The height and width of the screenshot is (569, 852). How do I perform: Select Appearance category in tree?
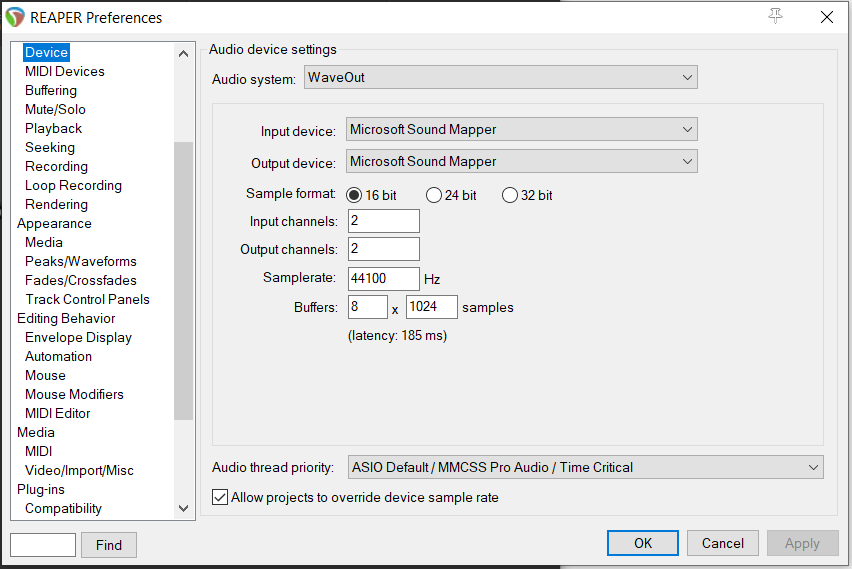coord(54,223)
